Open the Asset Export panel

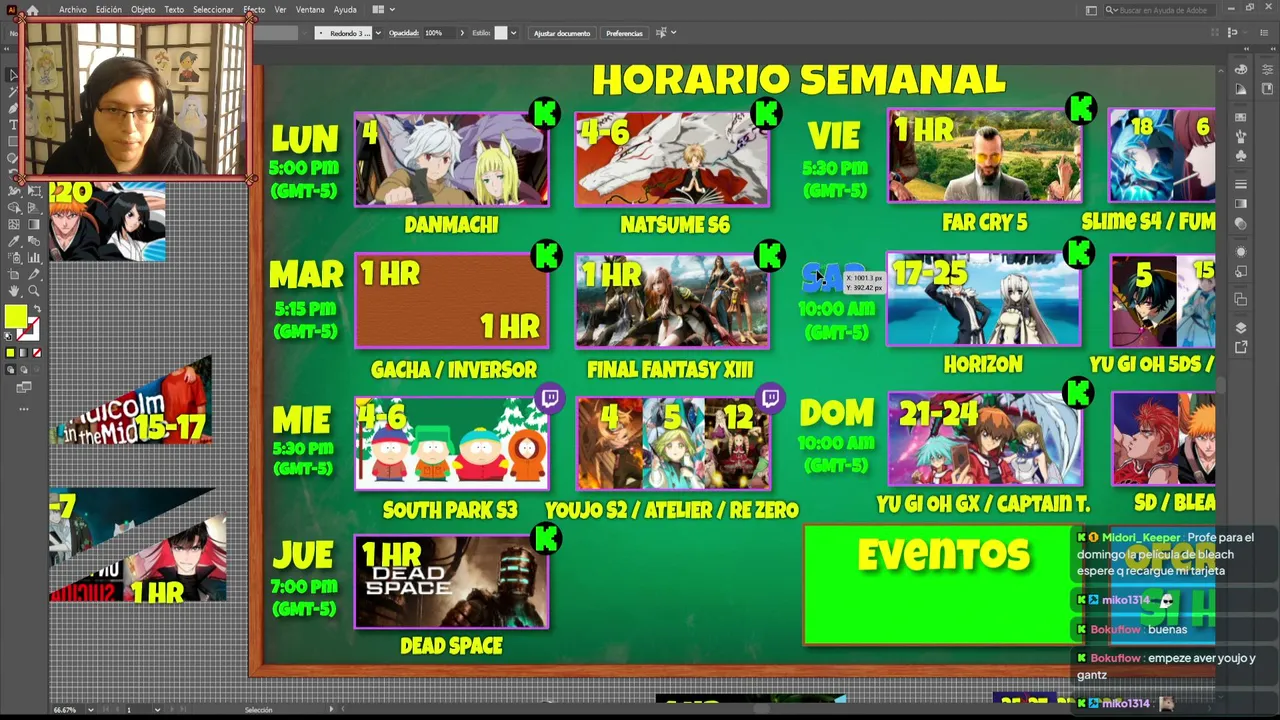[1241, 347]
